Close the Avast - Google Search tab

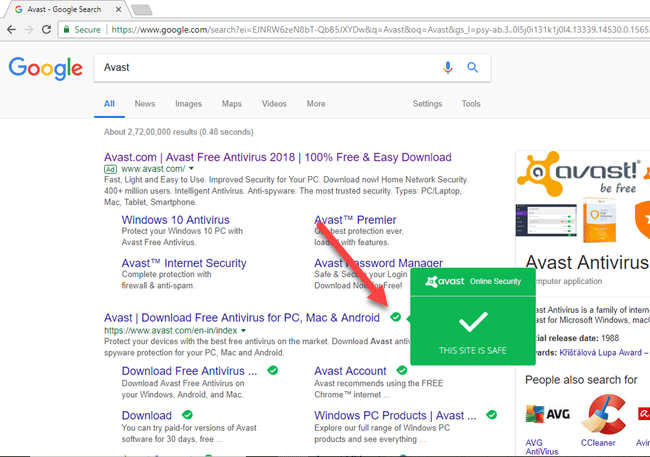click(x=119, y=9)
